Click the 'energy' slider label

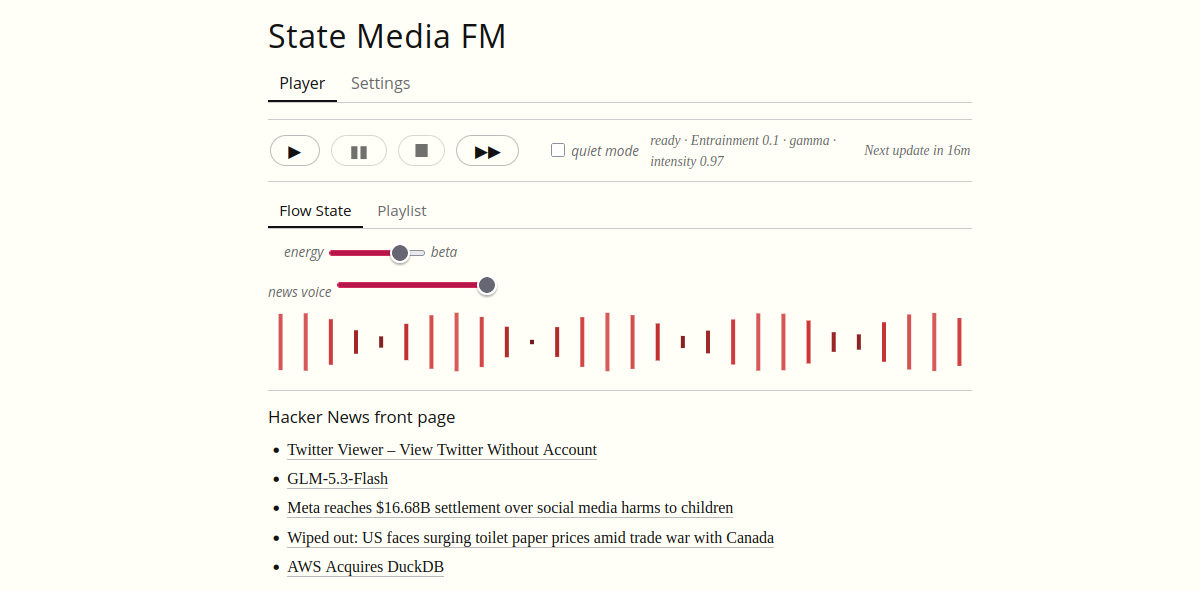303,253
